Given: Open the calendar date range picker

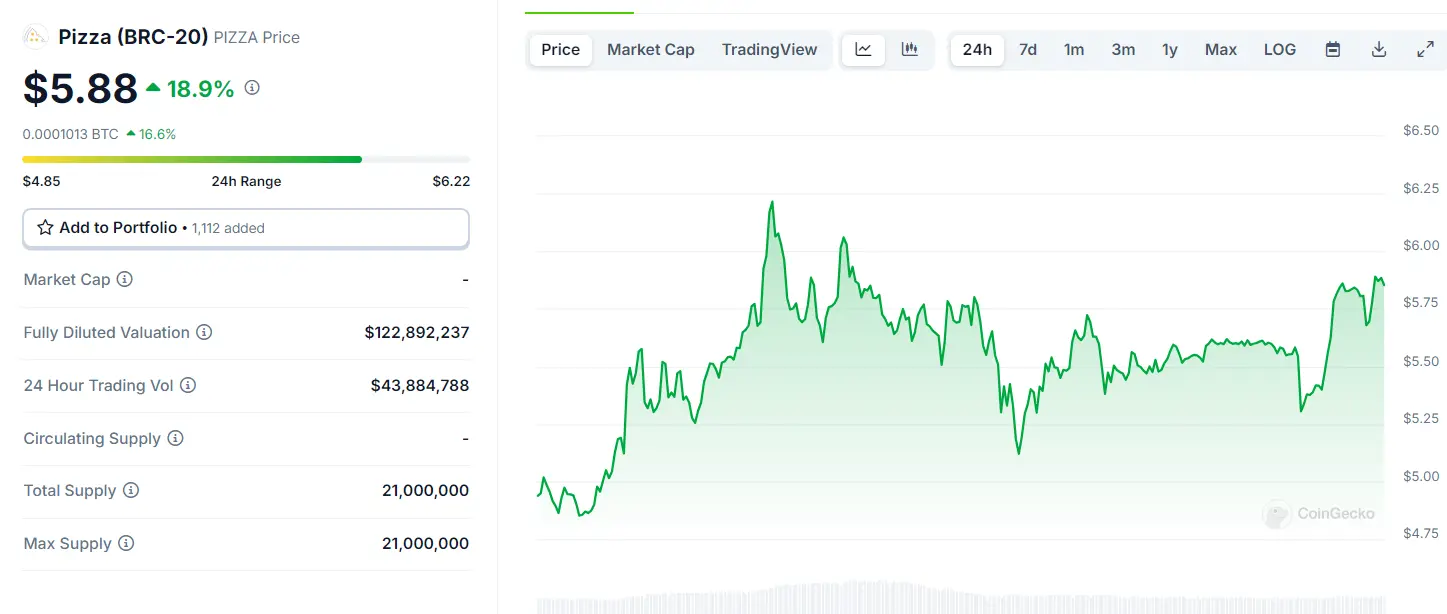Looking at the screenshot, I should tap(1333, 49).
